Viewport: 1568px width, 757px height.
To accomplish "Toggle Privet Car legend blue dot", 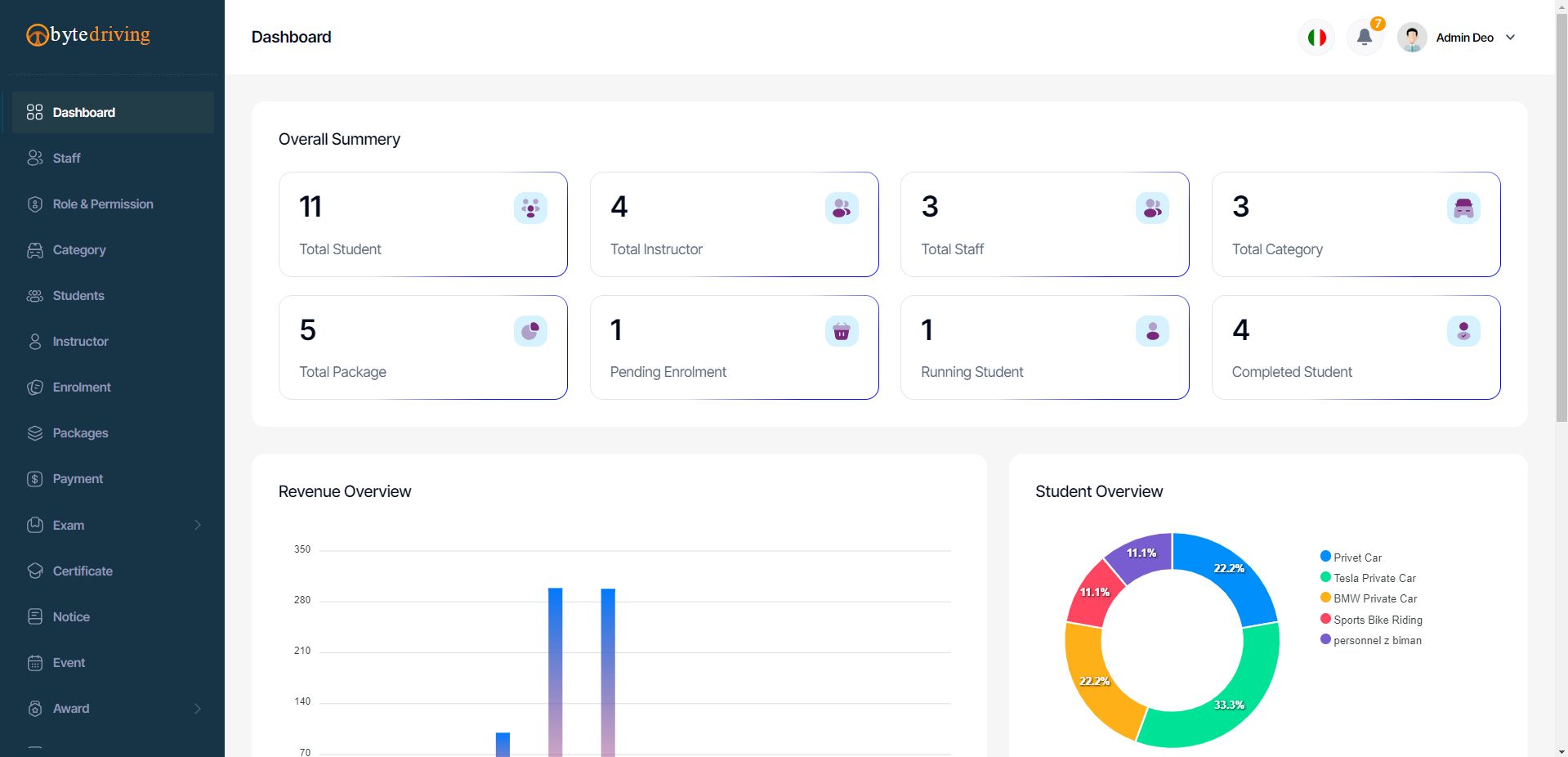I will pos(1325,556).
